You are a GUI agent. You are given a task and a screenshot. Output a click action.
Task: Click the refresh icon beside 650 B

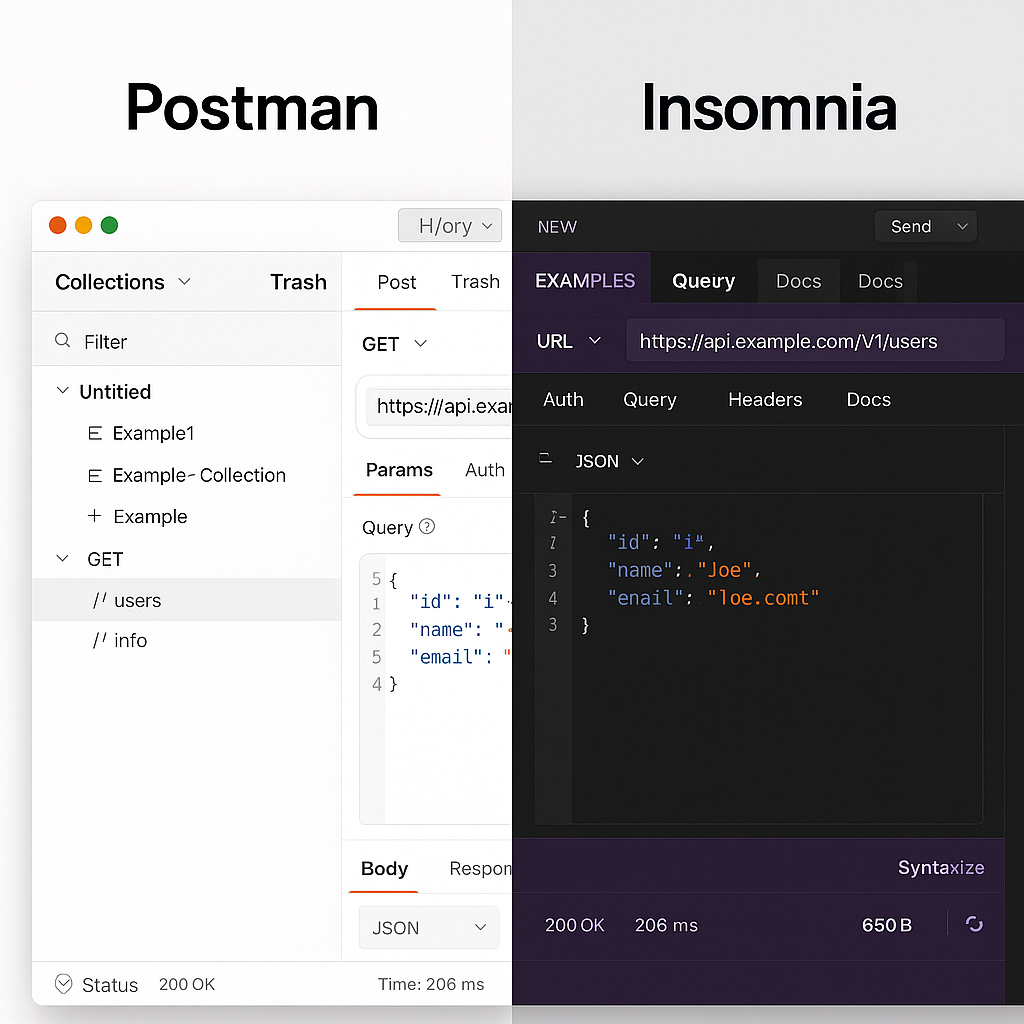coord(973,925)
